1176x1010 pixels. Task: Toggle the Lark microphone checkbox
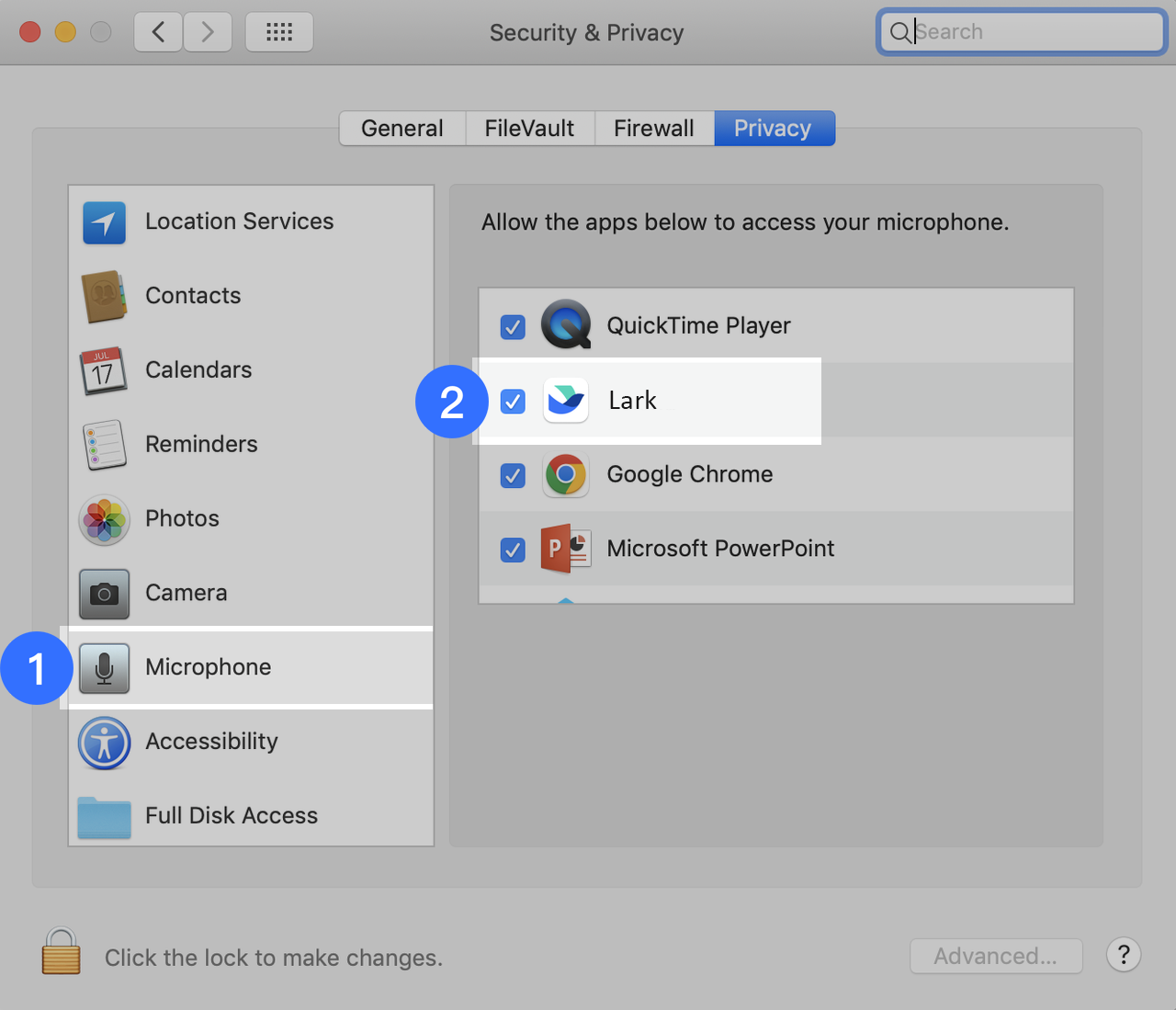pyautogui.click(x=513, y=402)
